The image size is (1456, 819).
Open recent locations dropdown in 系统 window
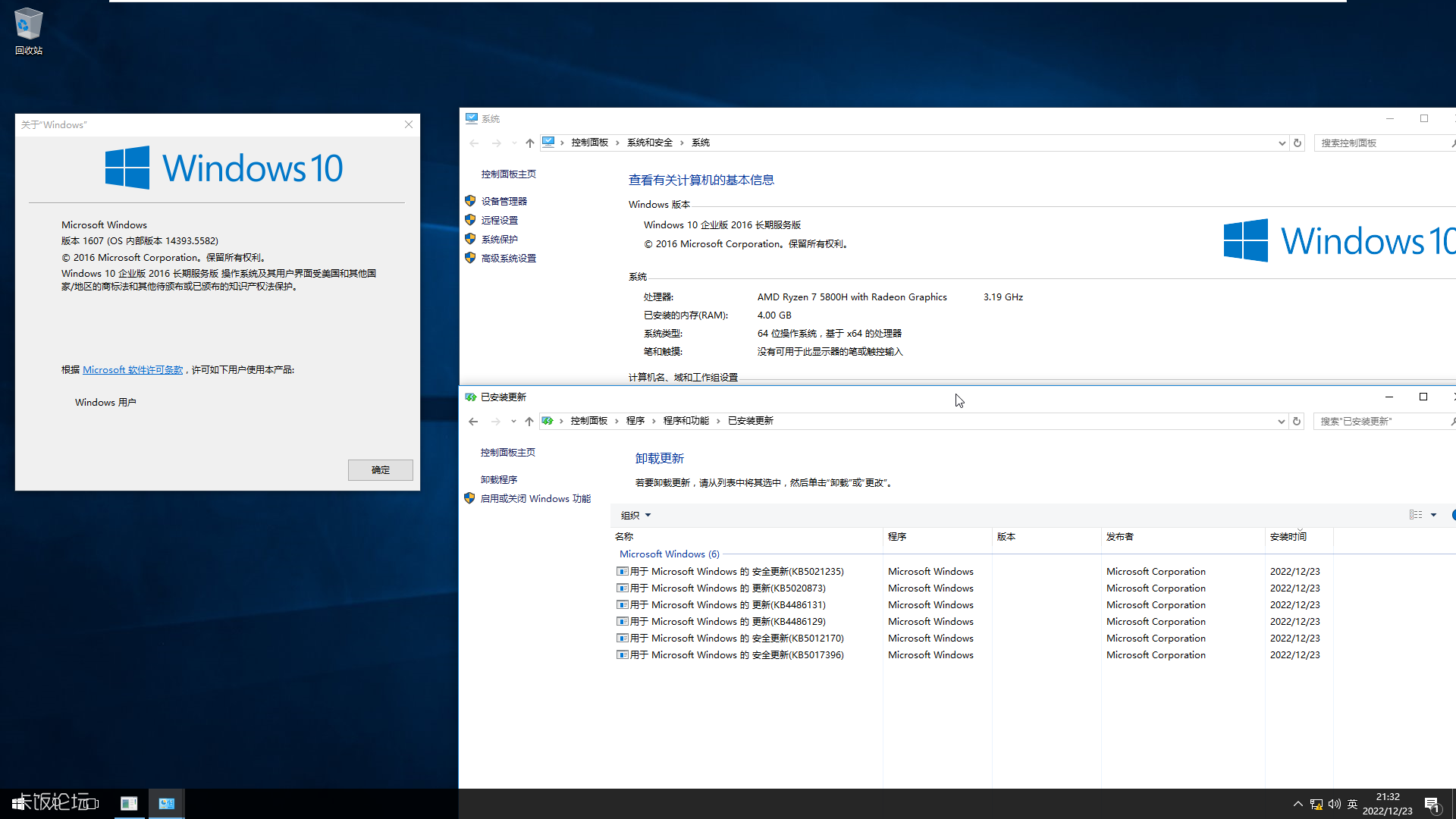pyautogui.click(x=514, y=143)
